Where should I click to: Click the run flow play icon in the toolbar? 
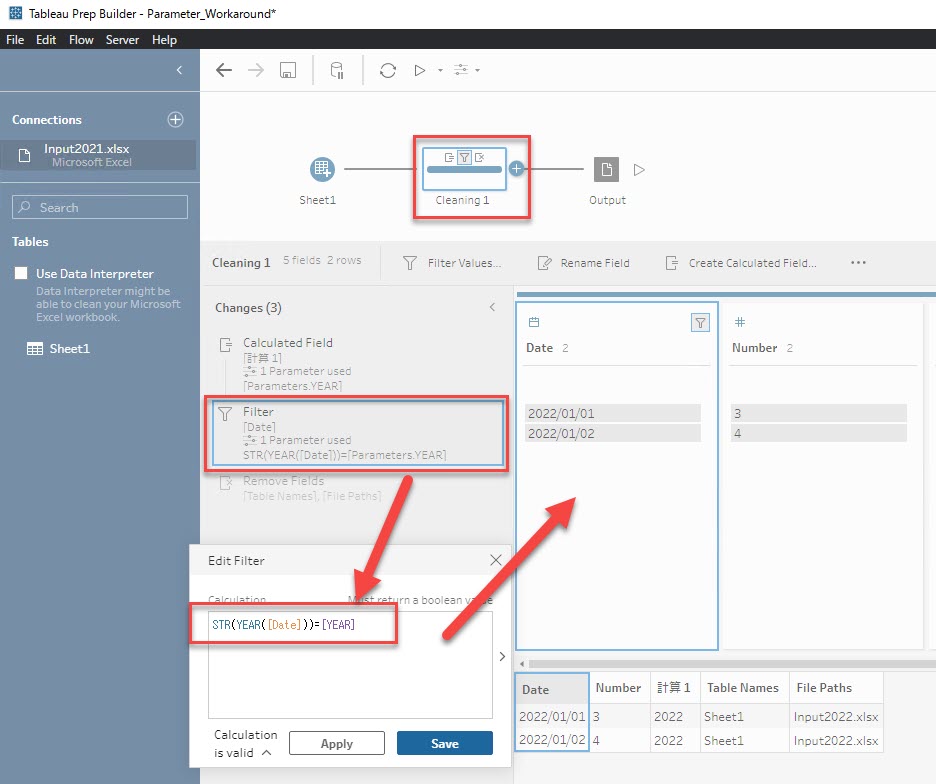420,70
